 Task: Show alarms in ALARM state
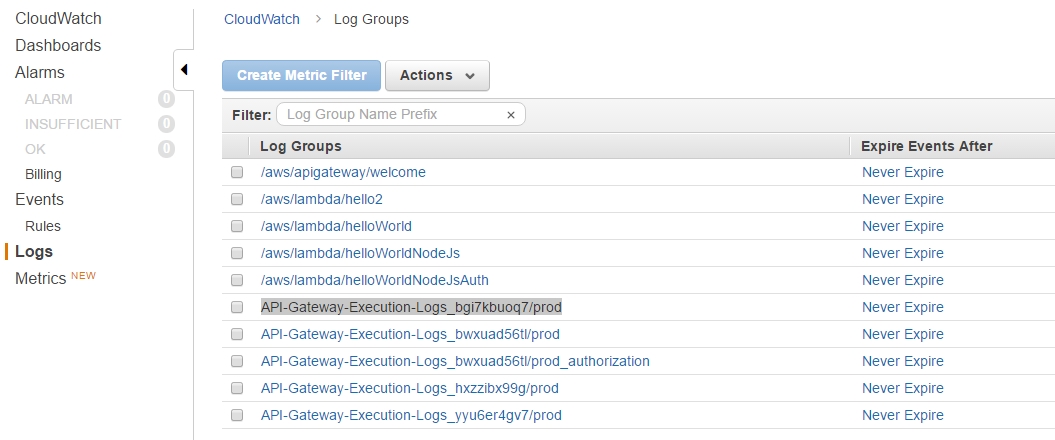click(48, 99)
